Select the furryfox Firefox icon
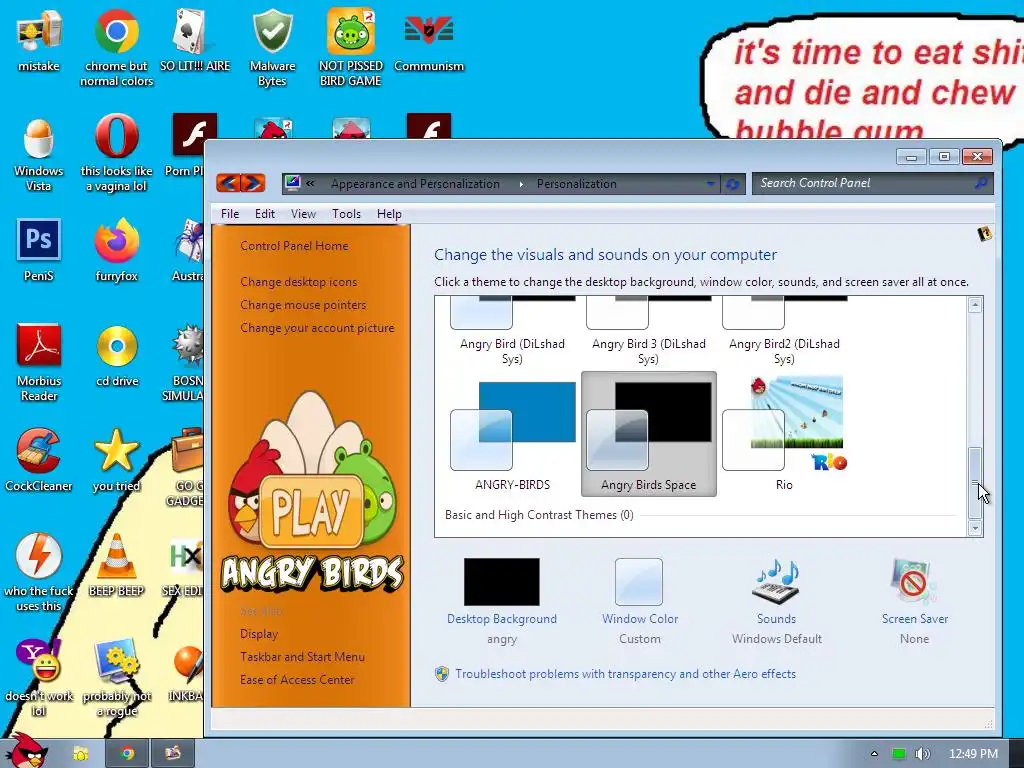 pos(116,250)
